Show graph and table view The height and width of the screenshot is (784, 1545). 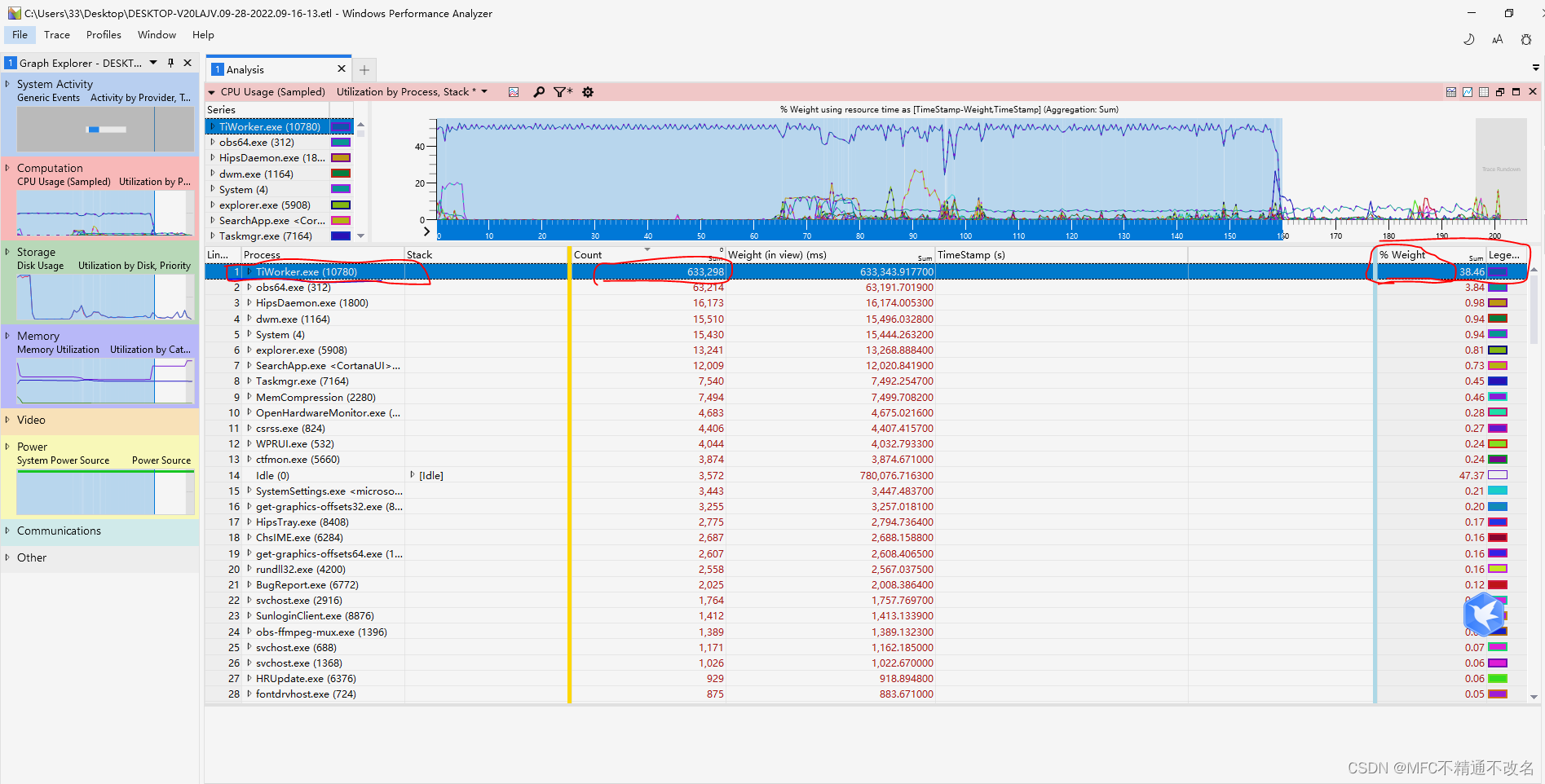1451,92
